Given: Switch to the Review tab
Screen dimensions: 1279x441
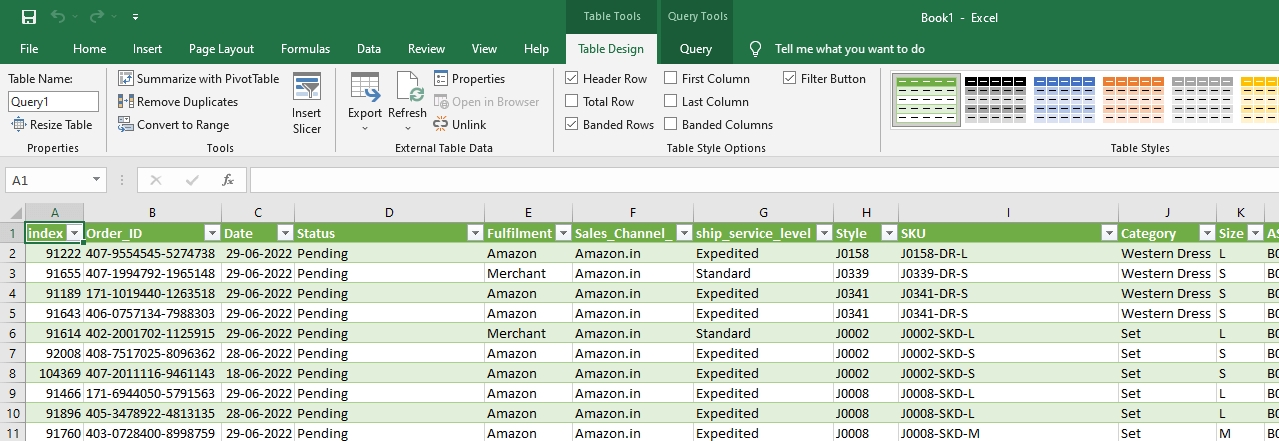Looking at the screenshot, I should (426, 48).
